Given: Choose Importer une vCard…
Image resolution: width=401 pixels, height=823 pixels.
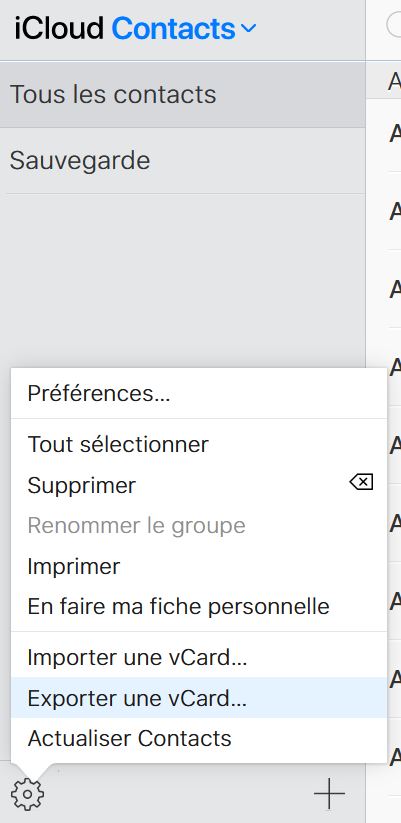Looking at the screenshot, I should click(x=199, y=657).
